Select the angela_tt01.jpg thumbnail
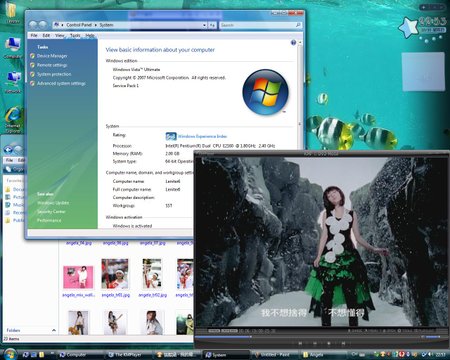Image resolution: width=450 pixels, height=360 pixels. coord(115,274)
